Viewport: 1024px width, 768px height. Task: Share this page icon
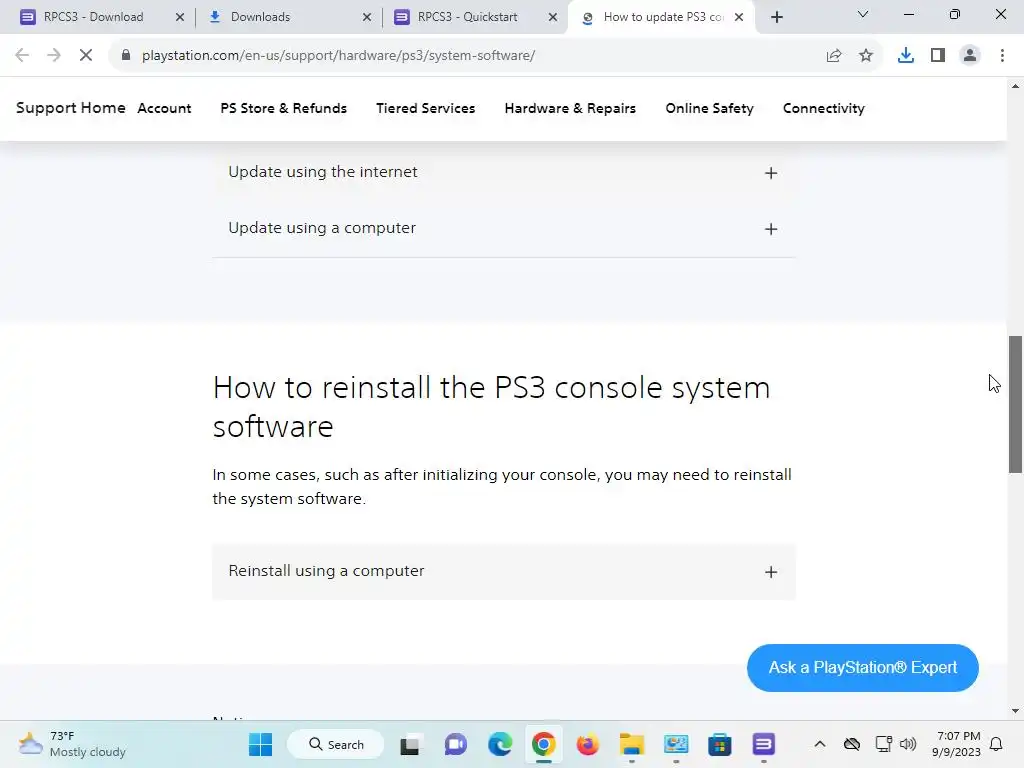click(x=834, y=56)
